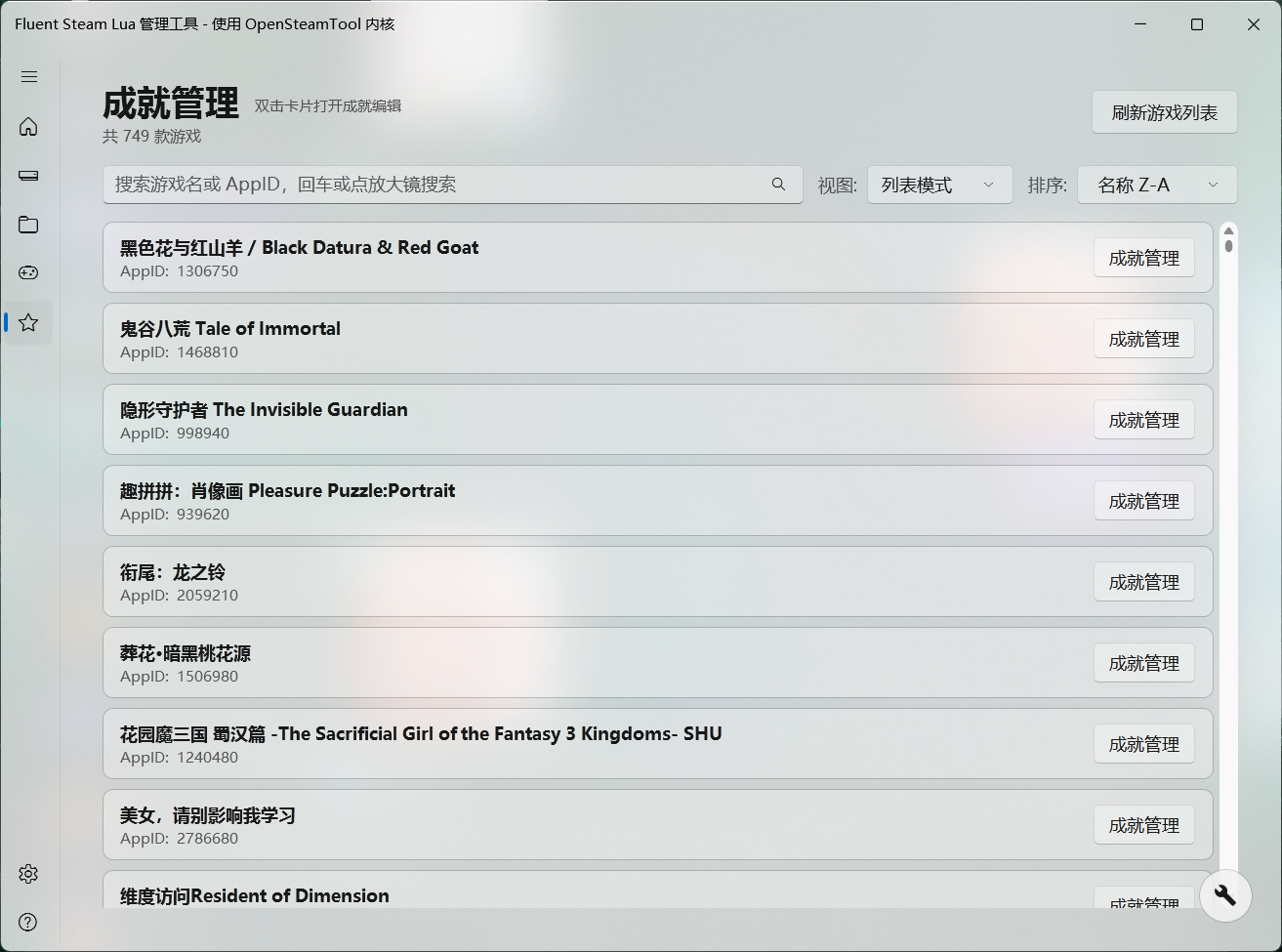Open the hamburger navigation menu
Screen dimensions: 1282x952
coord(29,76)
